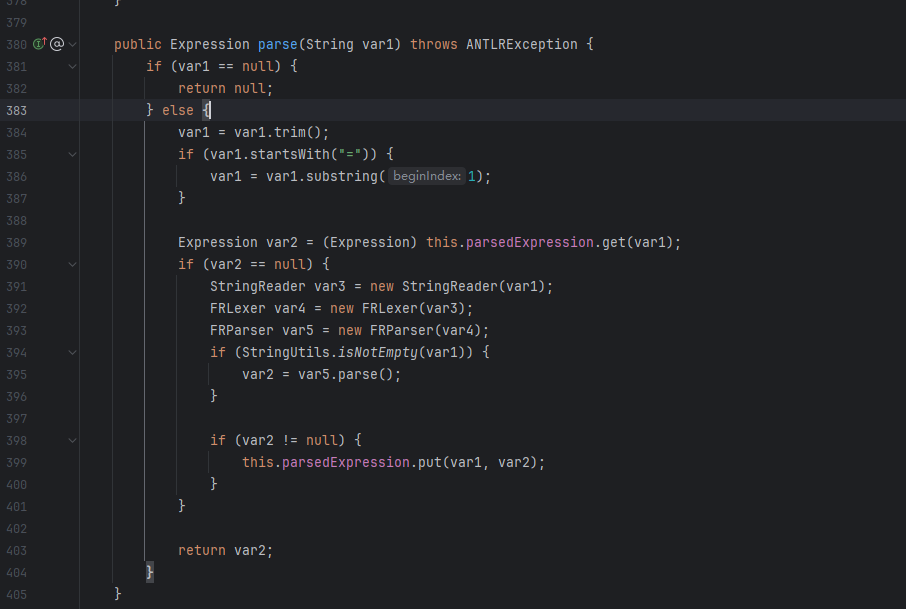The image size is (906, 609).
Task: Click the parsedExpression field on line 389
Action: click(530, 243)
